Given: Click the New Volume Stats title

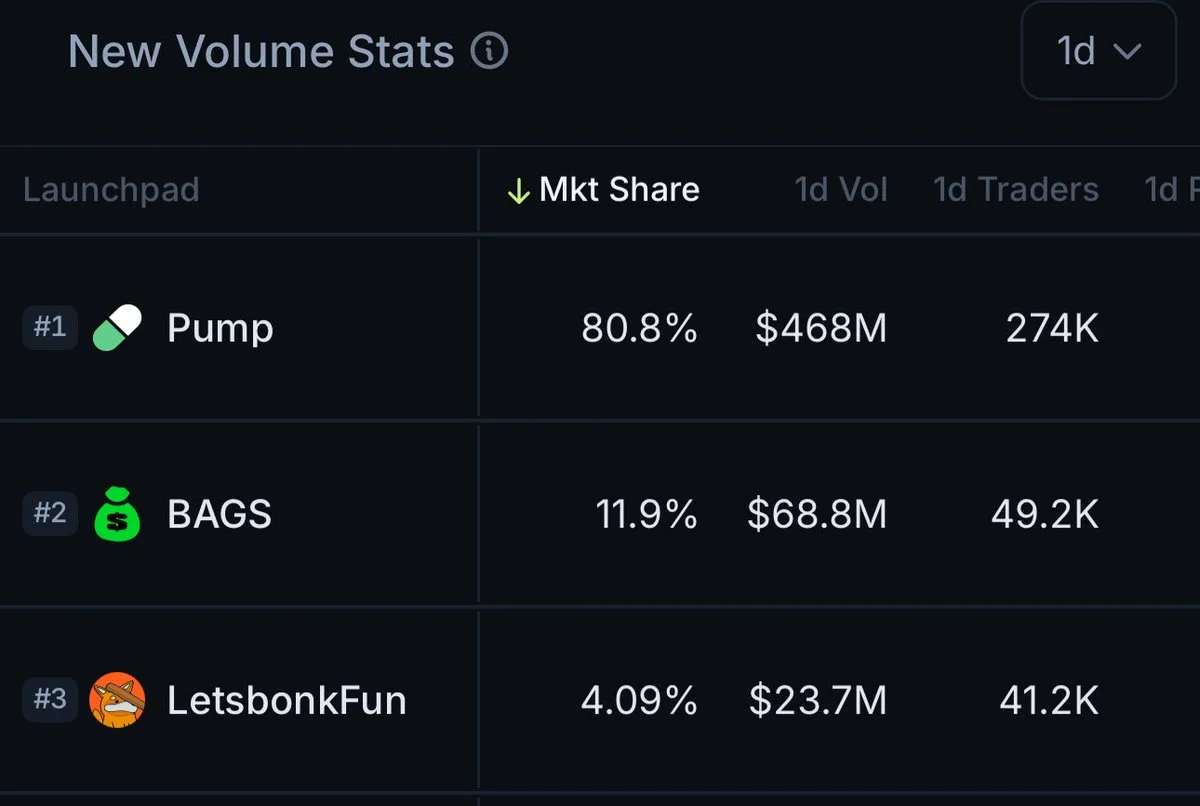Looking at the screenshot, I should click(261, 51).
